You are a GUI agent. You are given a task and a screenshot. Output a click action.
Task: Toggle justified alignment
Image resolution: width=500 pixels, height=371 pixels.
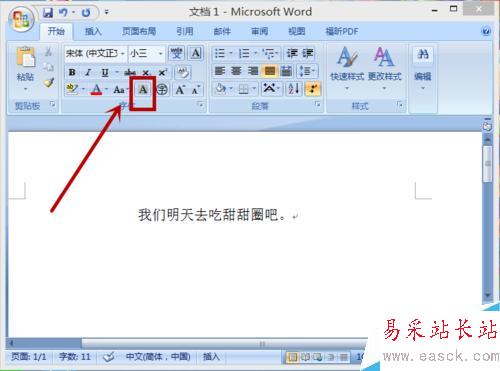[269, 71]
